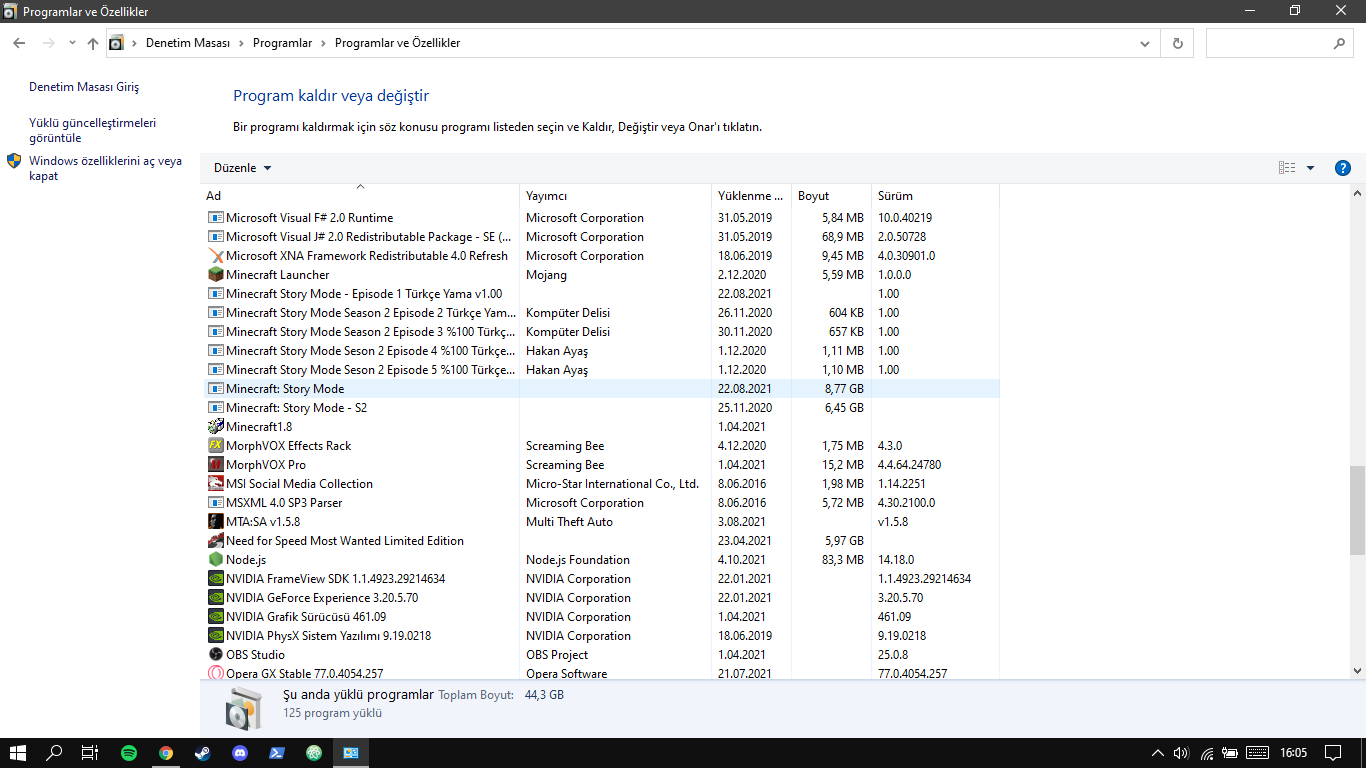Click the Minecraft1.8 program icon
Image resolution: width=1366 pixels, height=768 pixels.
pyautogui.click(x=216, y=427)
